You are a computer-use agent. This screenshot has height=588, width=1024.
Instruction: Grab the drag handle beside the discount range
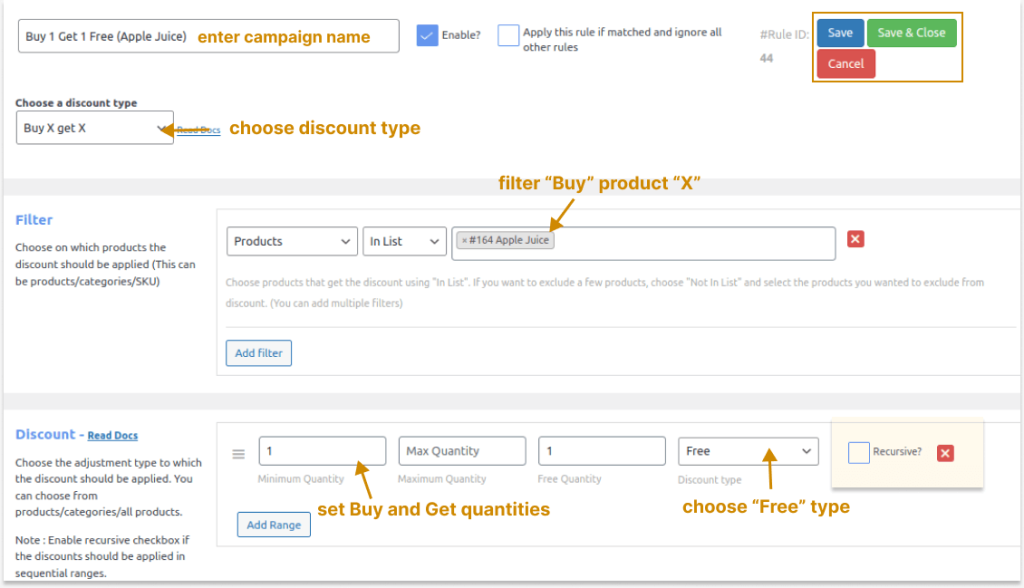238,453
